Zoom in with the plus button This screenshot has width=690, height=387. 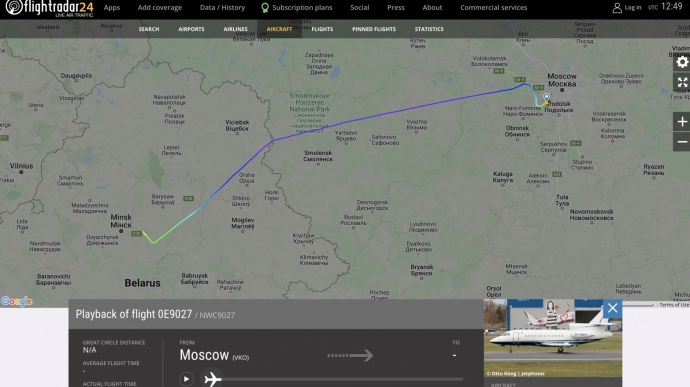[682, 122]
